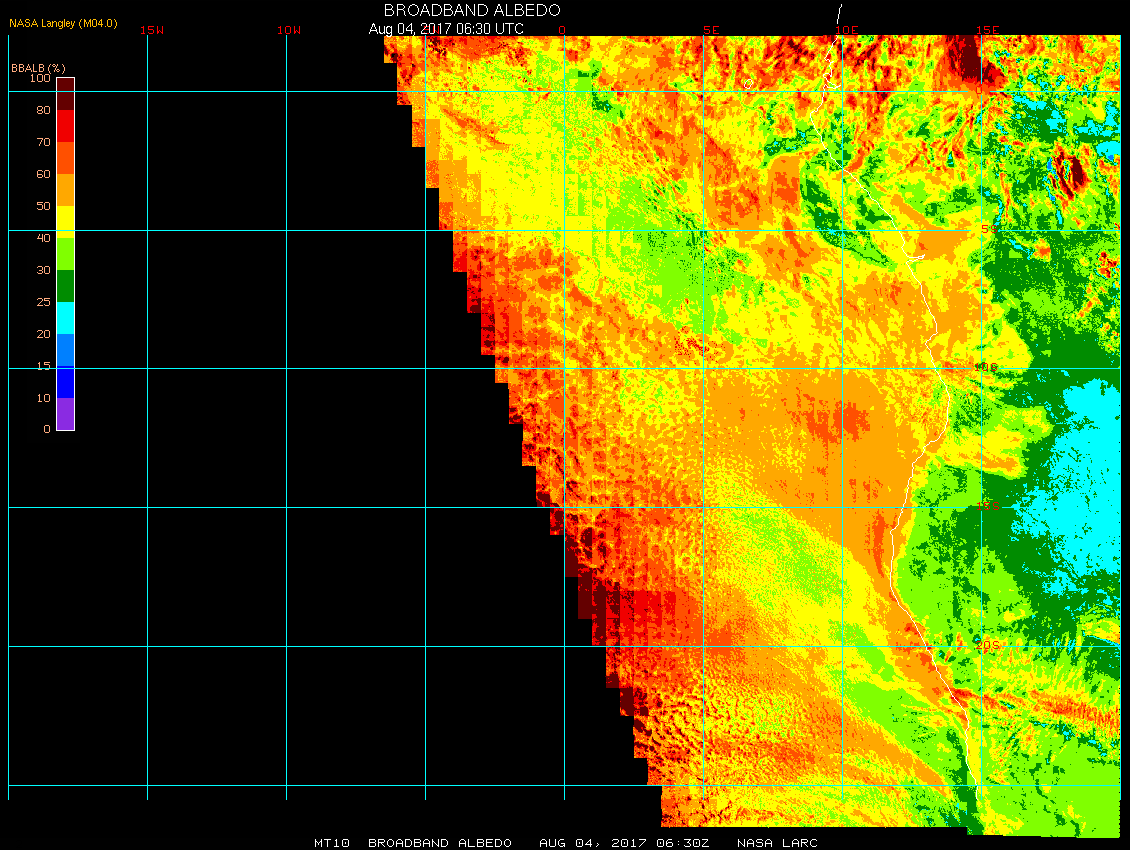
Task: Click the footer 'BROADBAND ALBEDO' text
Action: pos(440,843)
